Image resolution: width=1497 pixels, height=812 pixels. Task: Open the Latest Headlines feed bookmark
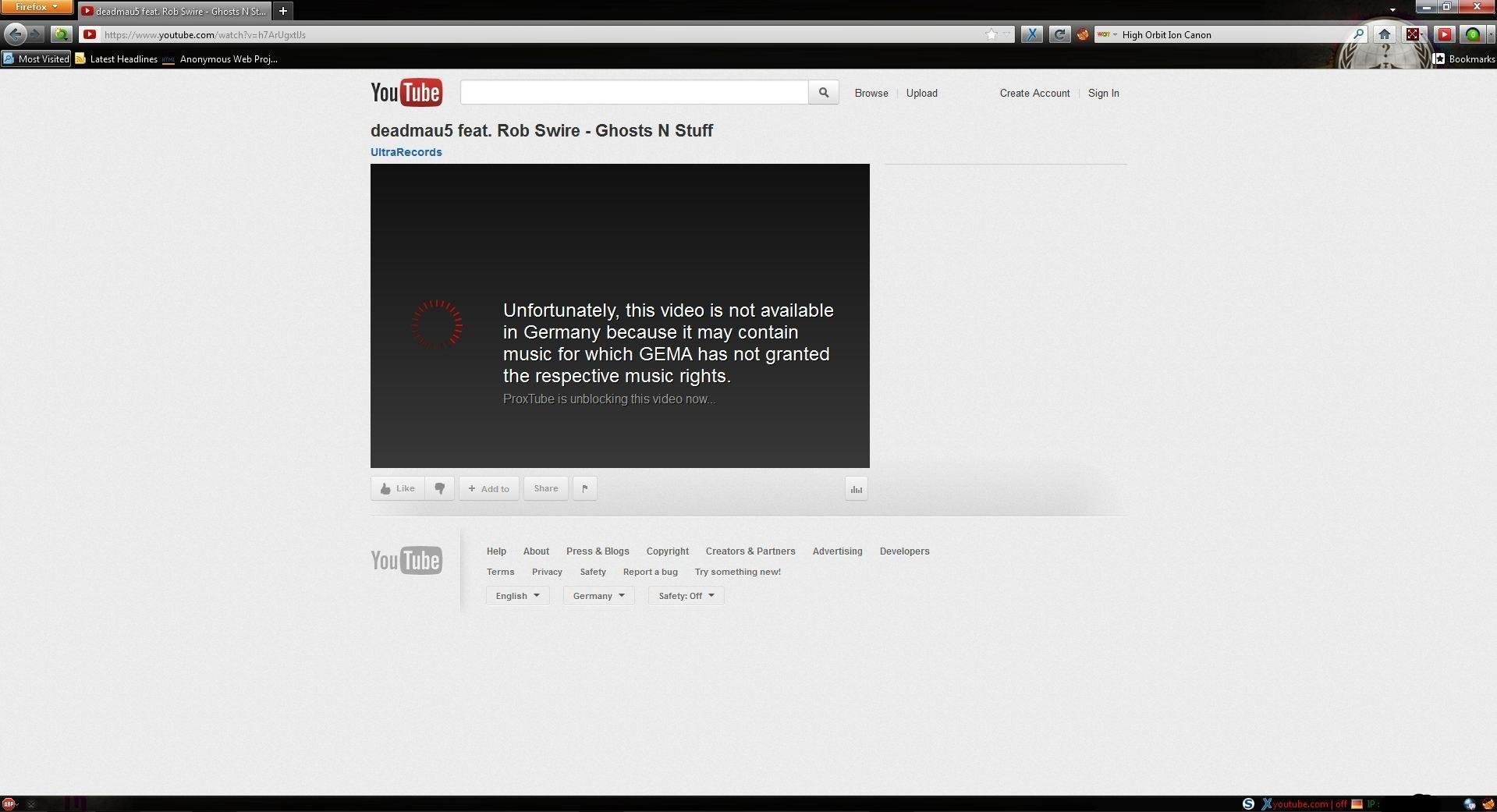(x=116, y=59)
